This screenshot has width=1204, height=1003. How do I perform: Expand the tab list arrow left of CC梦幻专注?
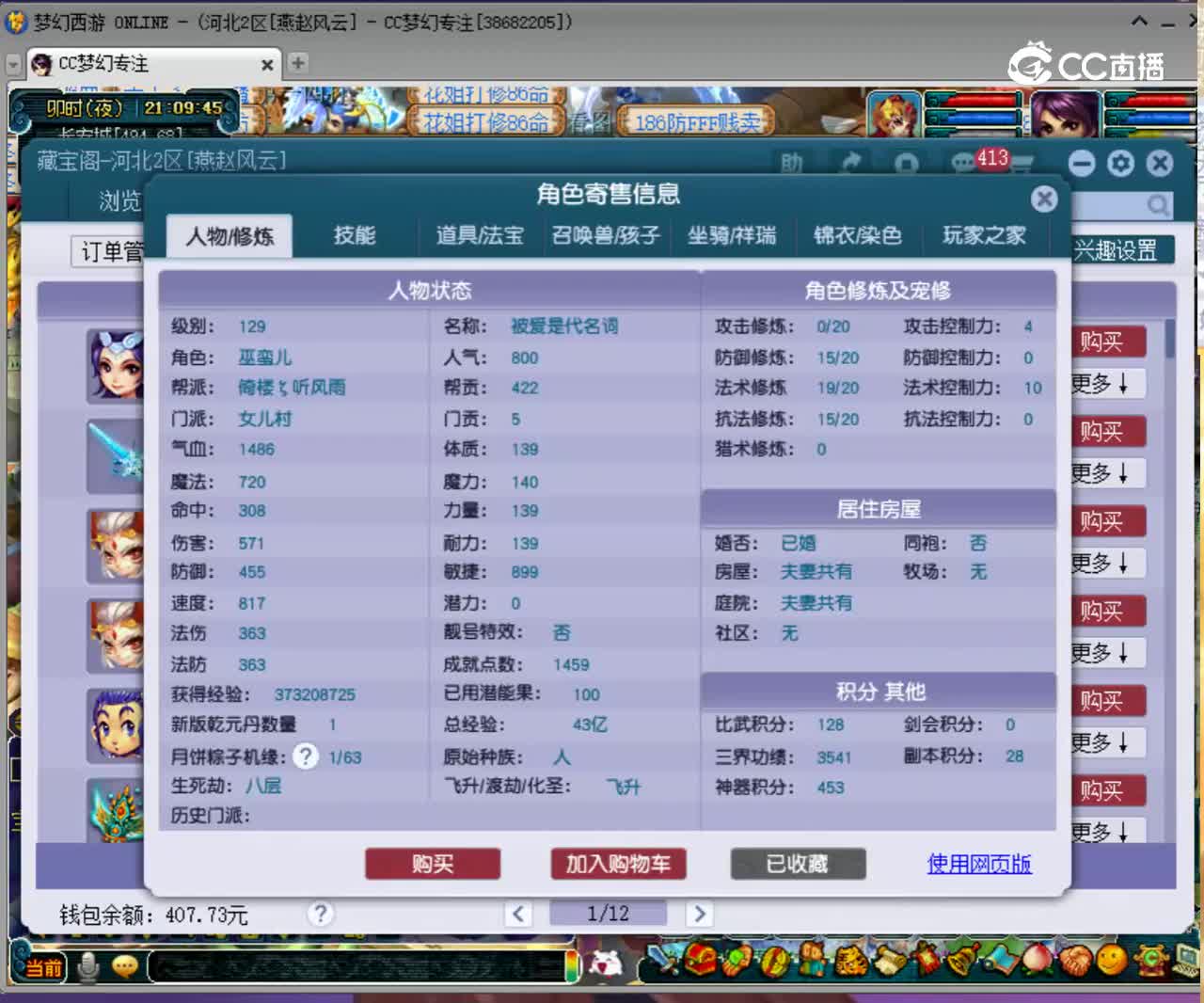tap(13, 65)
